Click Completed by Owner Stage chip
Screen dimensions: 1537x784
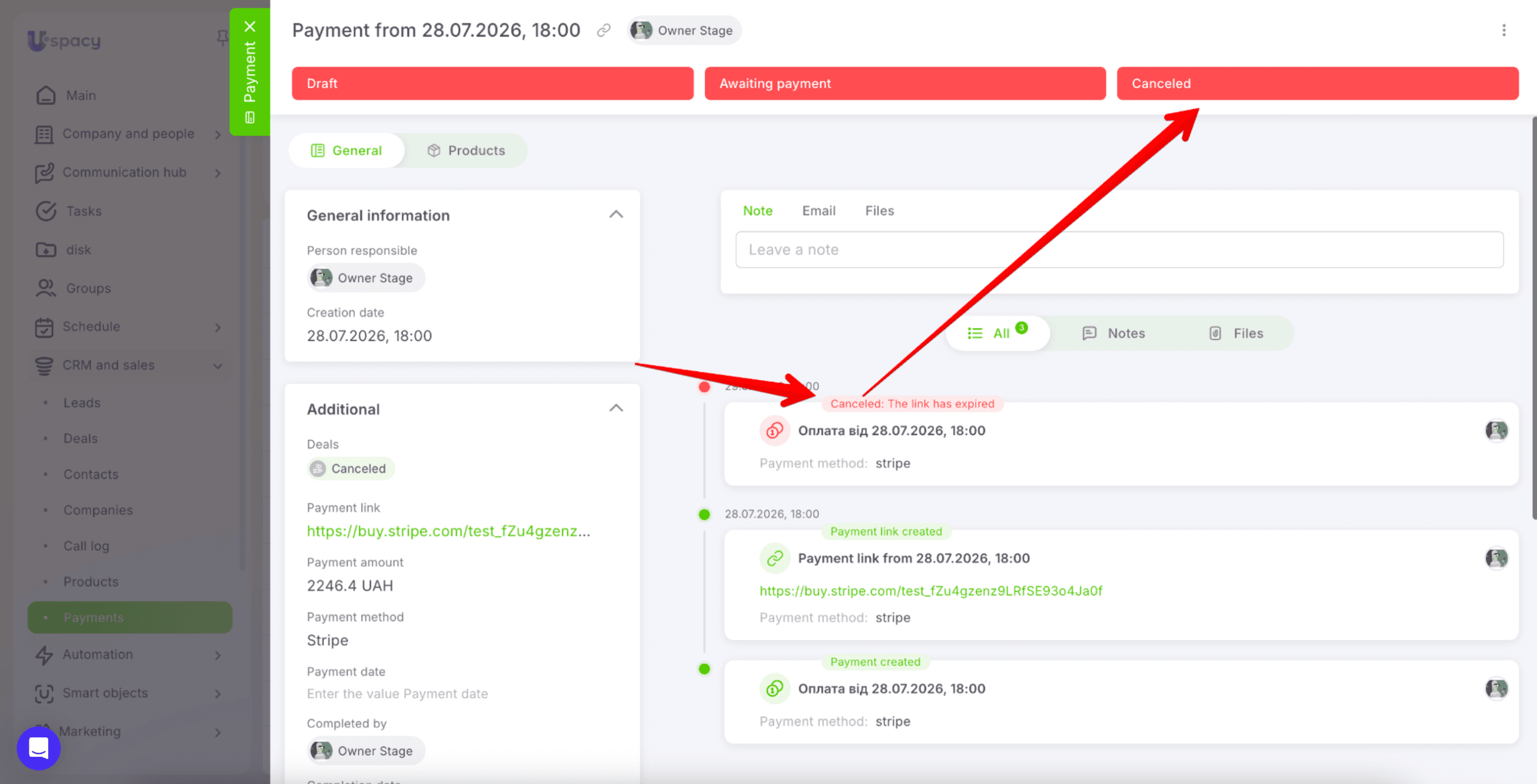366,751
